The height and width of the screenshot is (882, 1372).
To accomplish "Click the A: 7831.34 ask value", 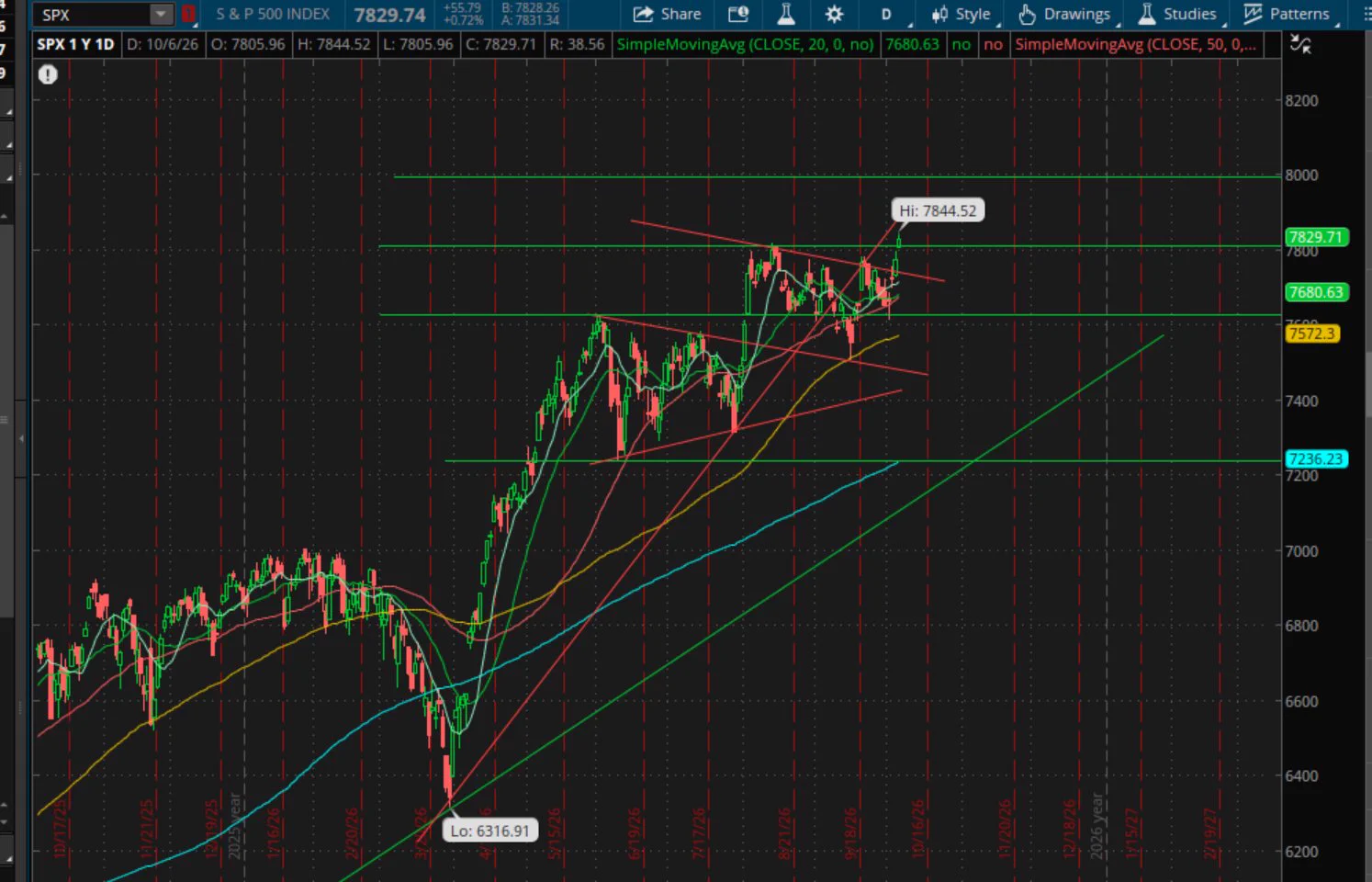I will pos(530,20).
